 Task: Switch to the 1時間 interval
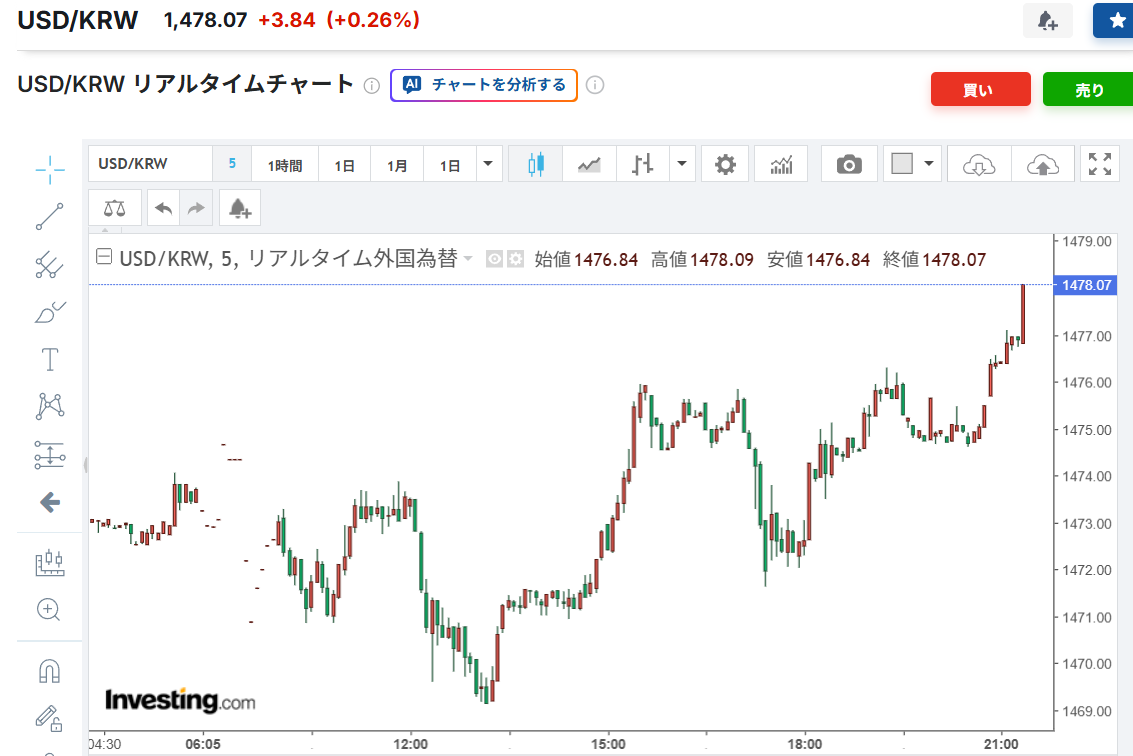[284, 165]
